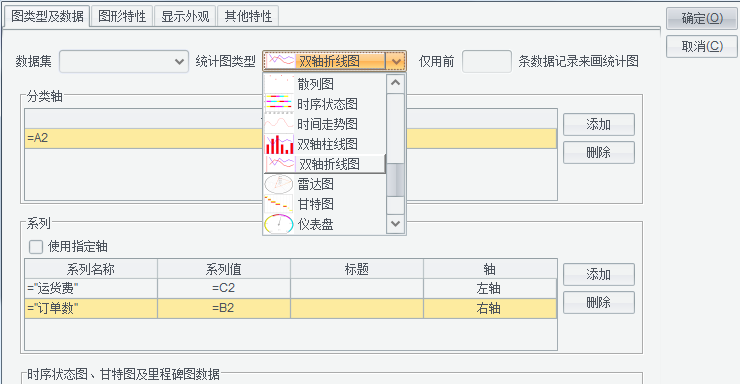Click empty 标题 cell in 订单数 row
The image size is (740, 384).
coord(357,308)
